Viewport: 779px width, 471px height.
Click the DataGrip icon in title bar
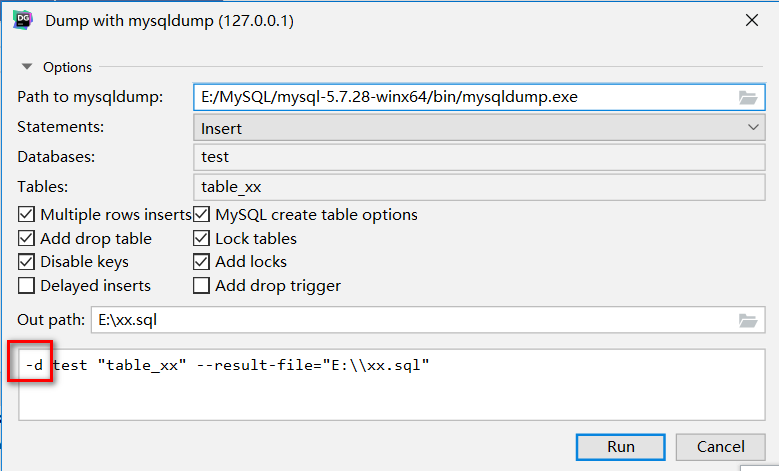pyautogui.click(x=20, y=20)
